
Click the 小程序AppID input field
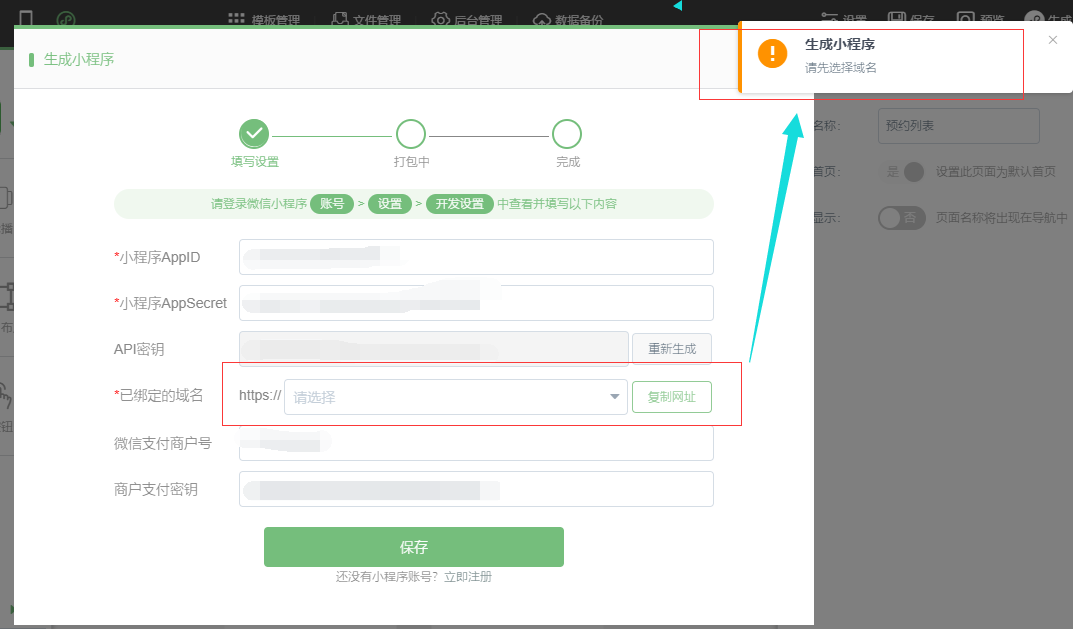[476, 257]
